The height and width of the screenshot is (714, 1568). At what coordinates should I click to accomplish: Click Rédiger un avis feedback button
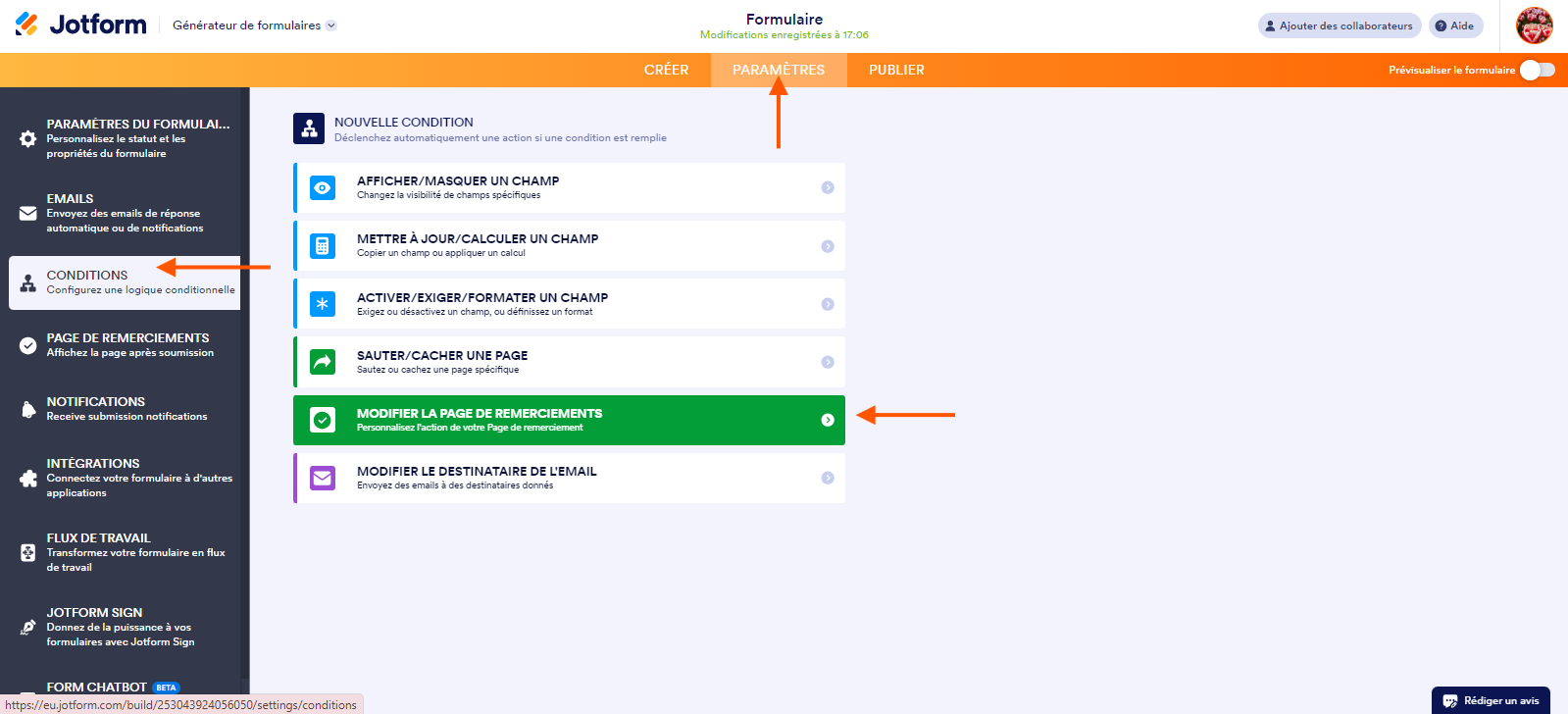[1491, 700]
